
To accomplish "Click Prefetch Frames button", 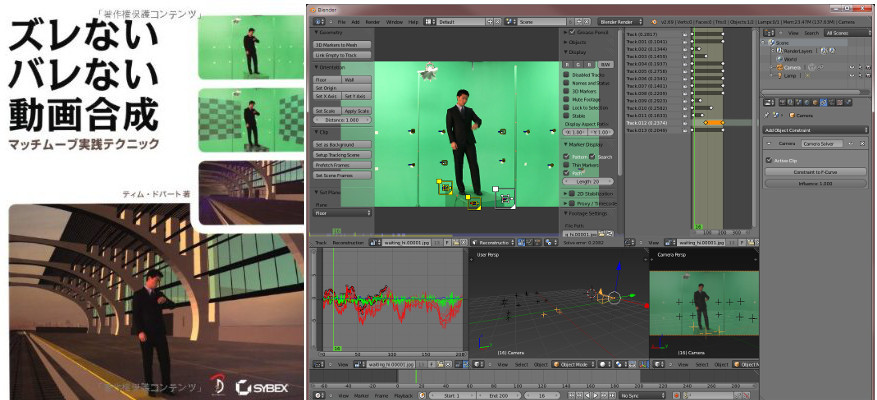I will (x=342, y=165).
